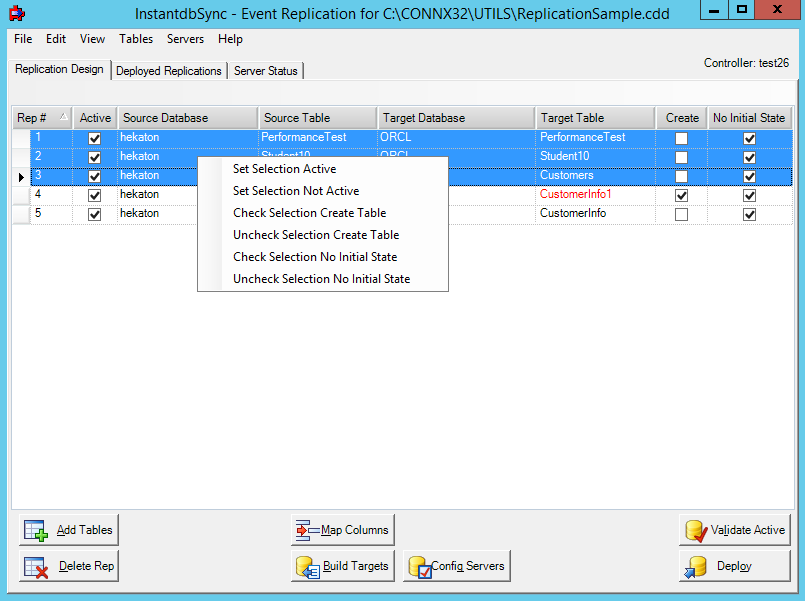Click the Deploy database icon

coord(697,566)
